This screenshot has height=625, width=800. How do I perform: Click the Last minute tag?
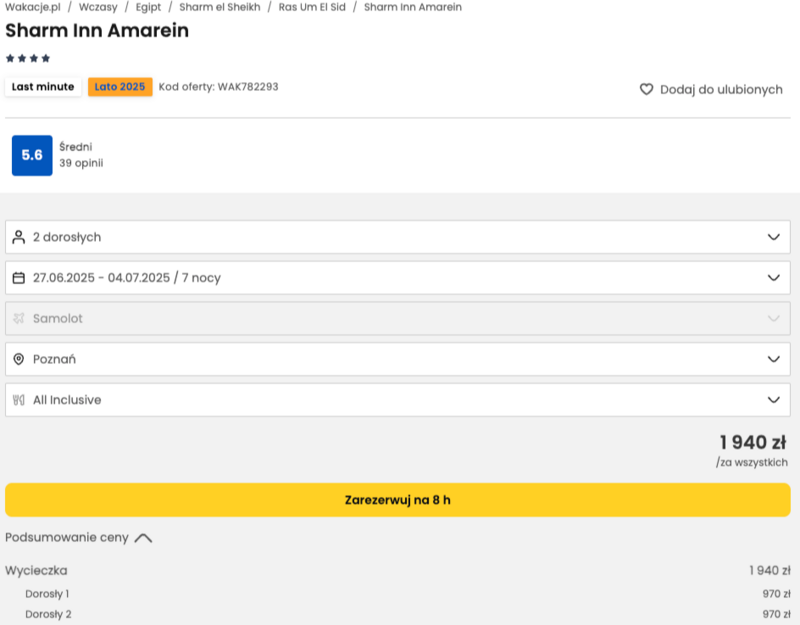pos(43,87)
